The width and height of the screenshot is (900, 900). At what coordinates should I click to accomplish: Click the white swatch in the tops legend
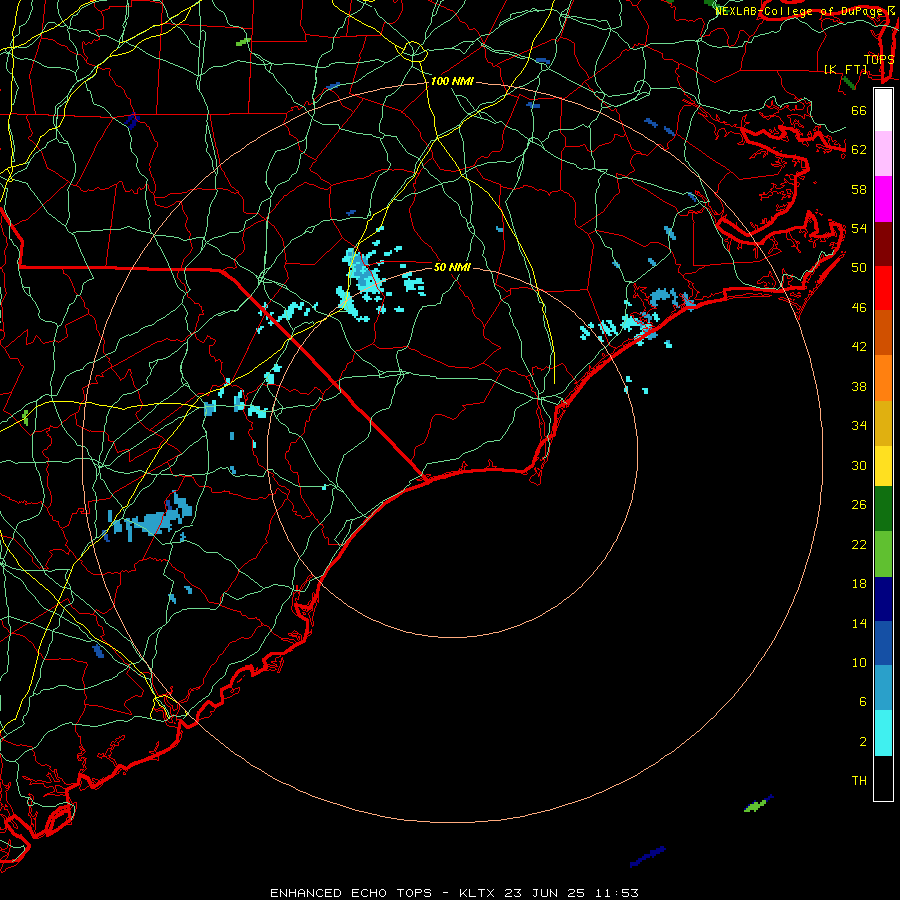(883, 110)
